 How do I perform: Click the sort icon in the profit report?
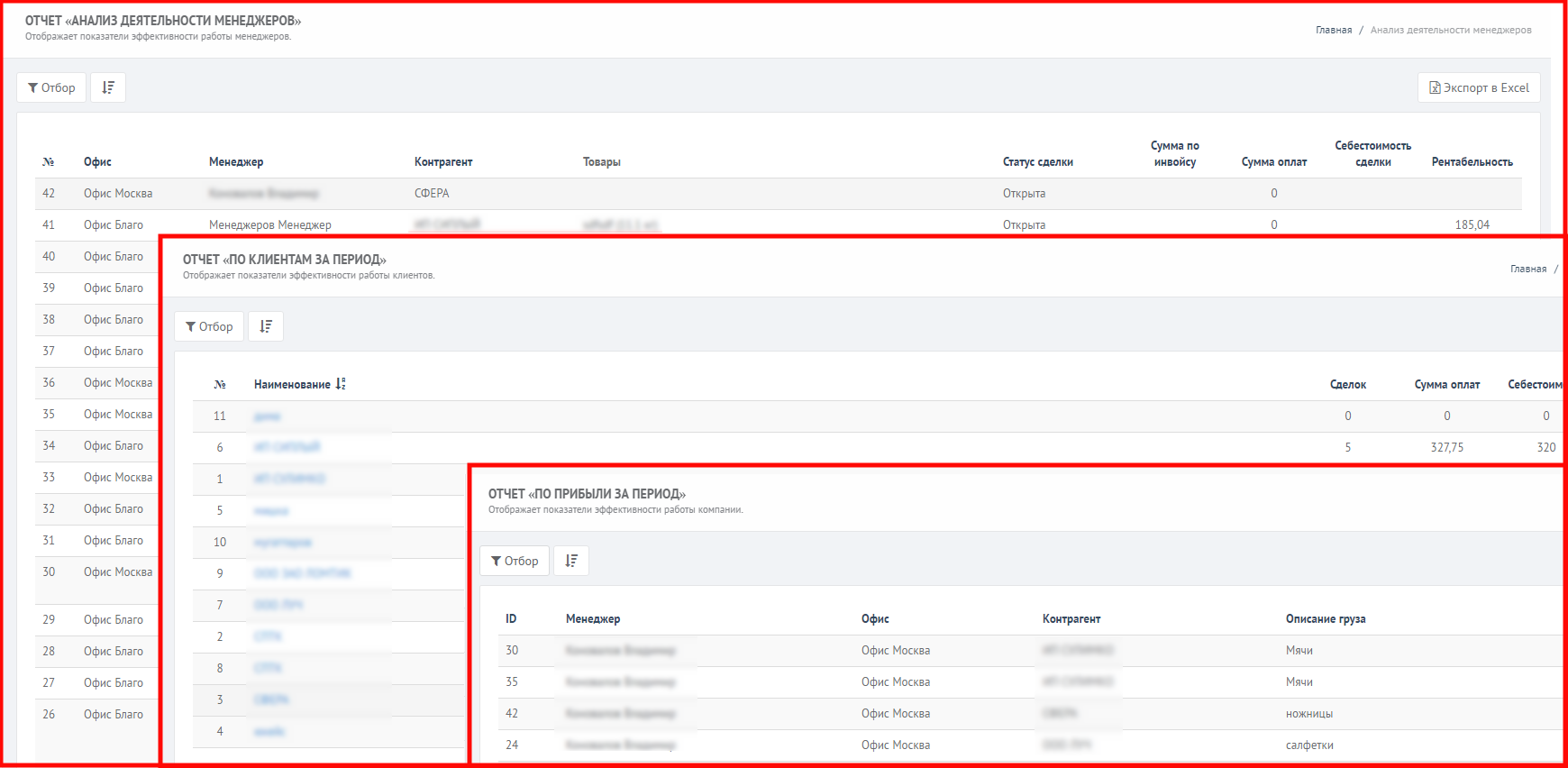click(x=571, y=561)
